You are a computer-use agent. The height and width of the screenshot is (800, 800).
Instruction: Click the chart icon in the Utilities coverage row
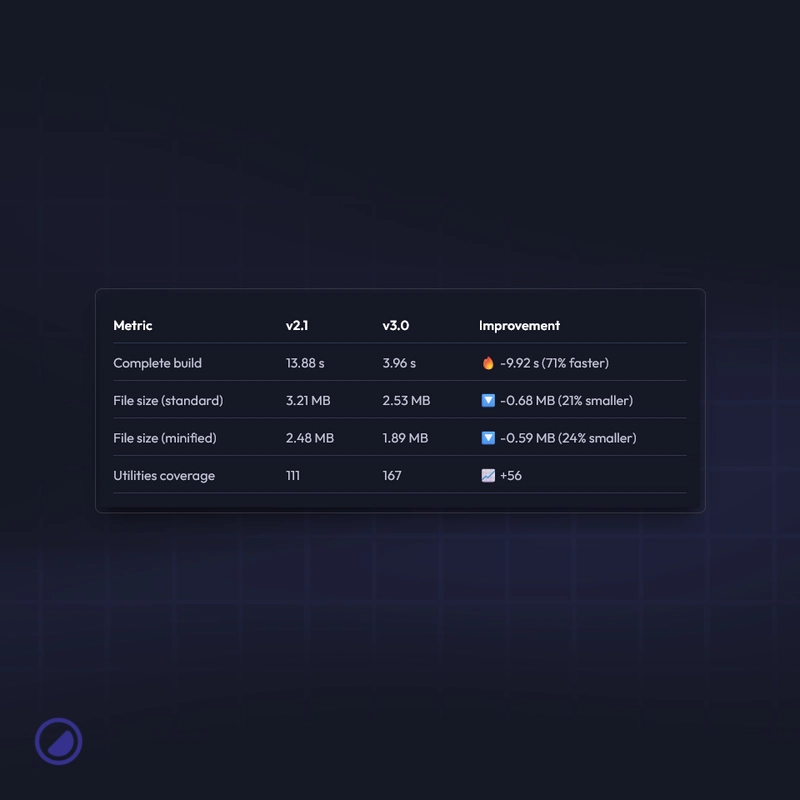tap(488, 476)
